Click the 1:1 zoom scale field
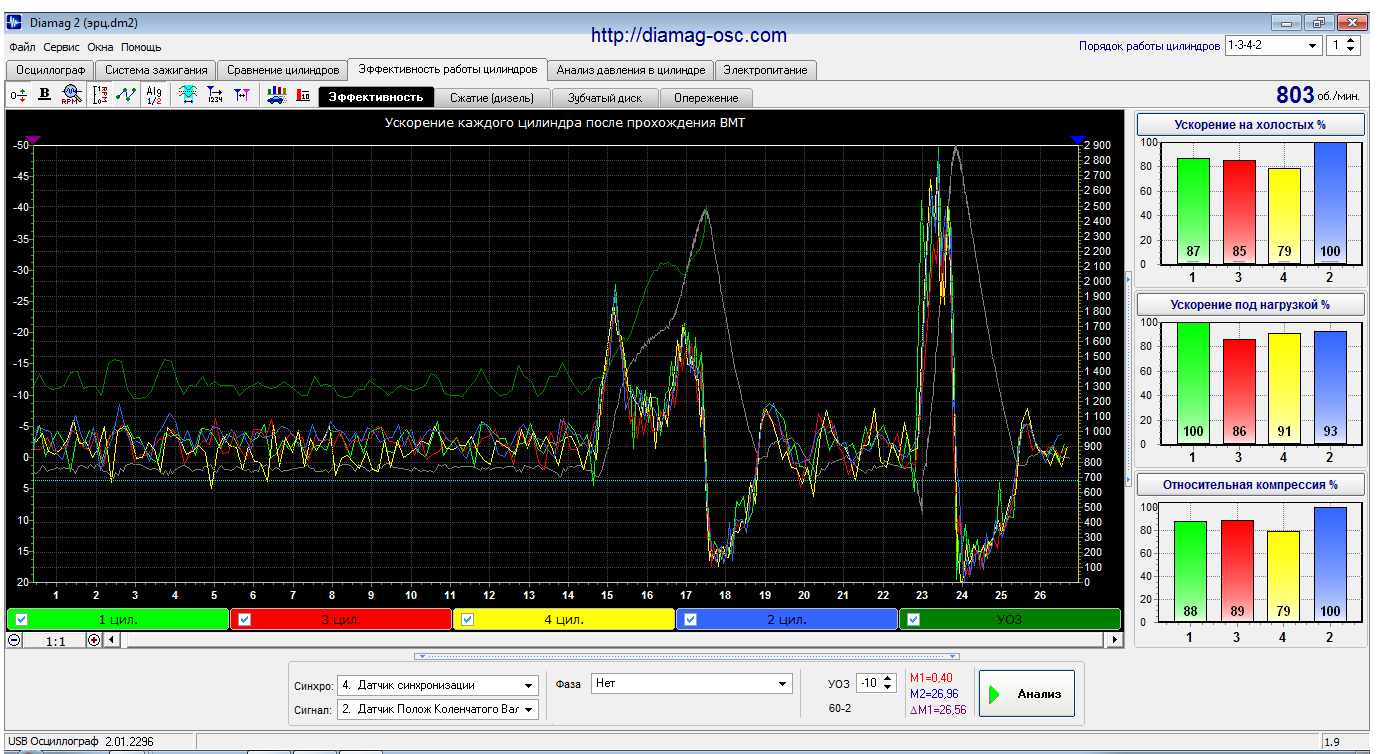This screenshot has height=754, width=1382. [55, 641]
